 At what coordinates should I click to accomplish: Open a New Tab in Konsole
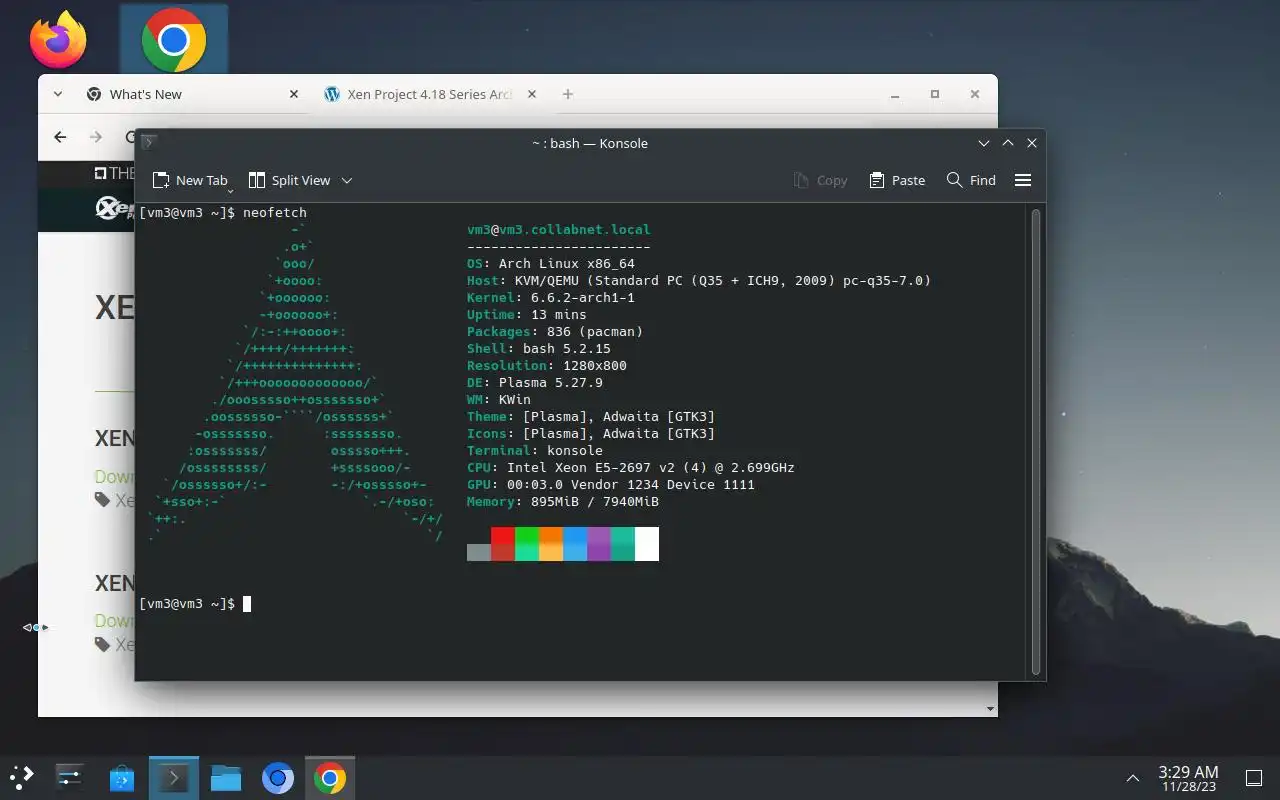point(190,180)
